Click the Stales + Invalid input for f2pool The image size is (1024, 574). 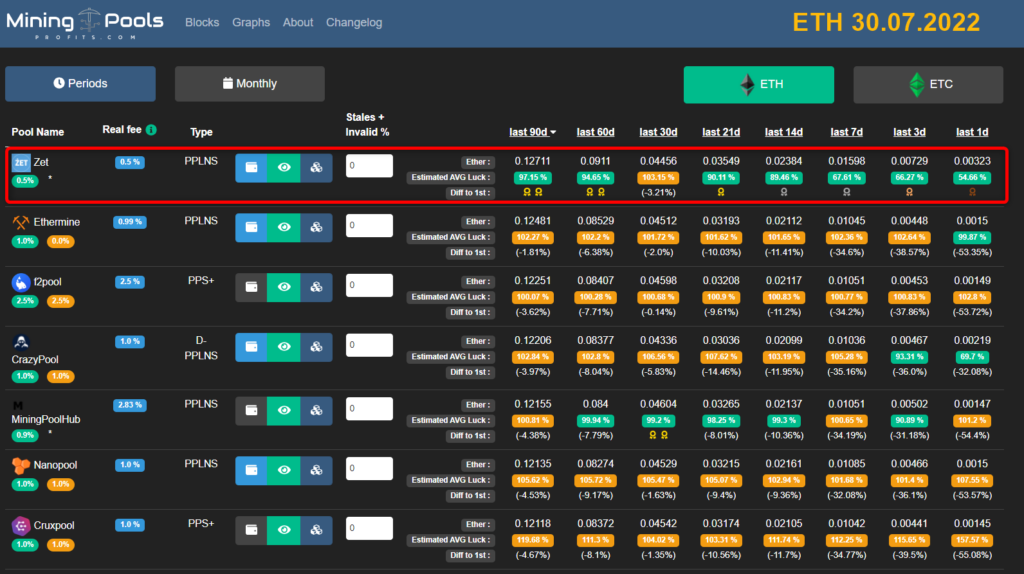(x=369, y=286)
